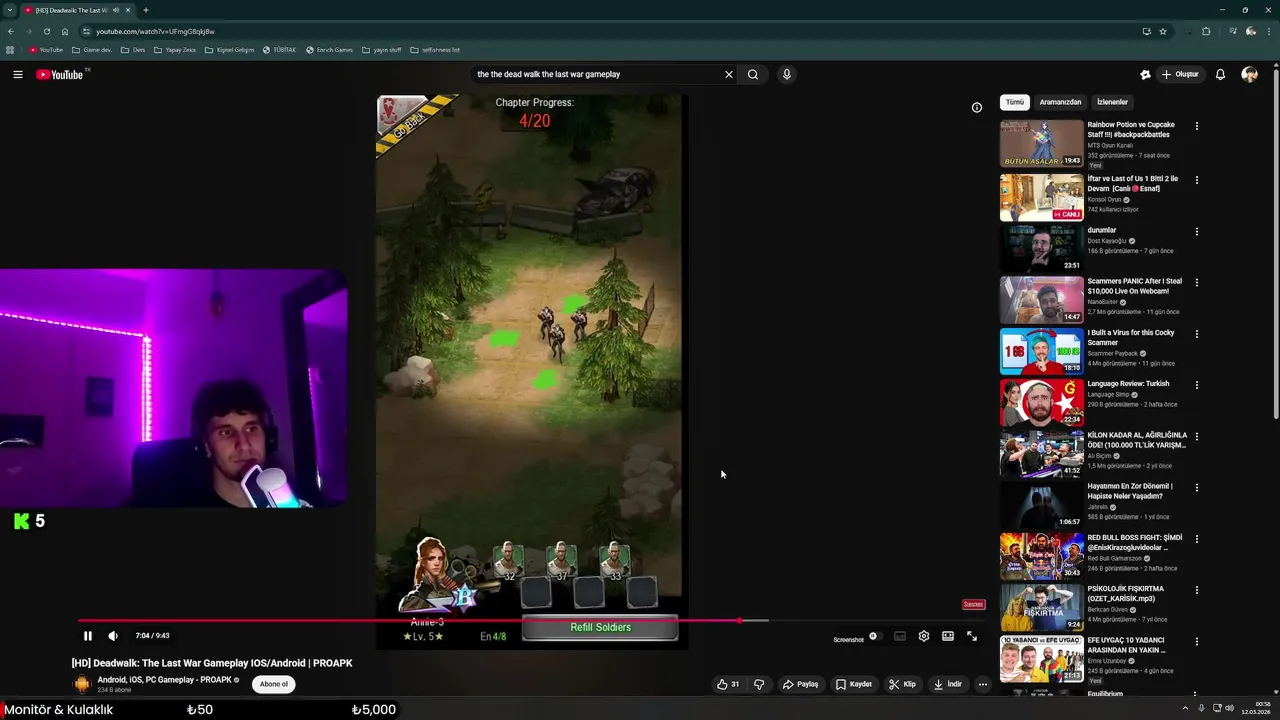Dislike the video
Screen dimensions: 1280x720
click(759, 684)
